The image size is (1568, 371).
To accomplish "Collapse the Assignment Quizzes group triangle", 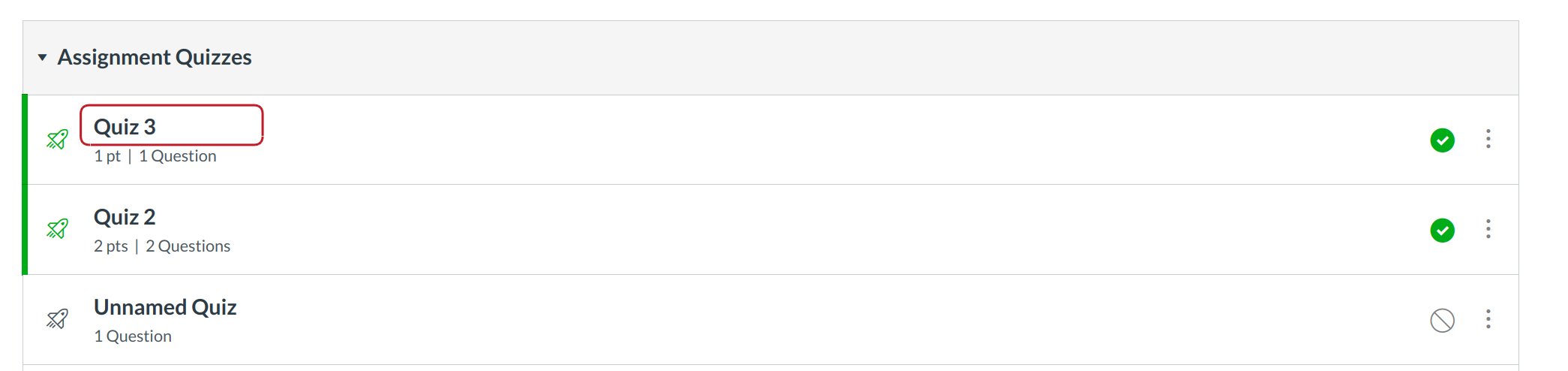I will [x=43, y=57].
